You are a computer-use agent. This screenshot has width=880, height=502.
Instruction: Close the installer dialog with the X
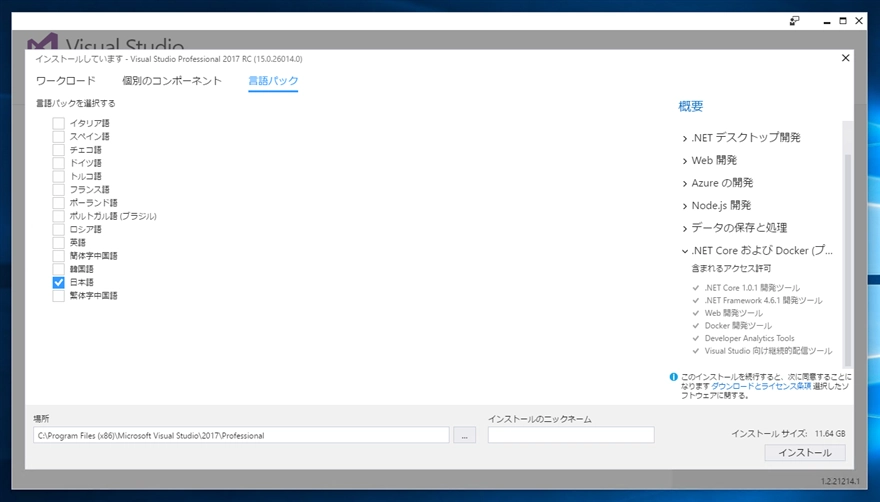(845, 58)
